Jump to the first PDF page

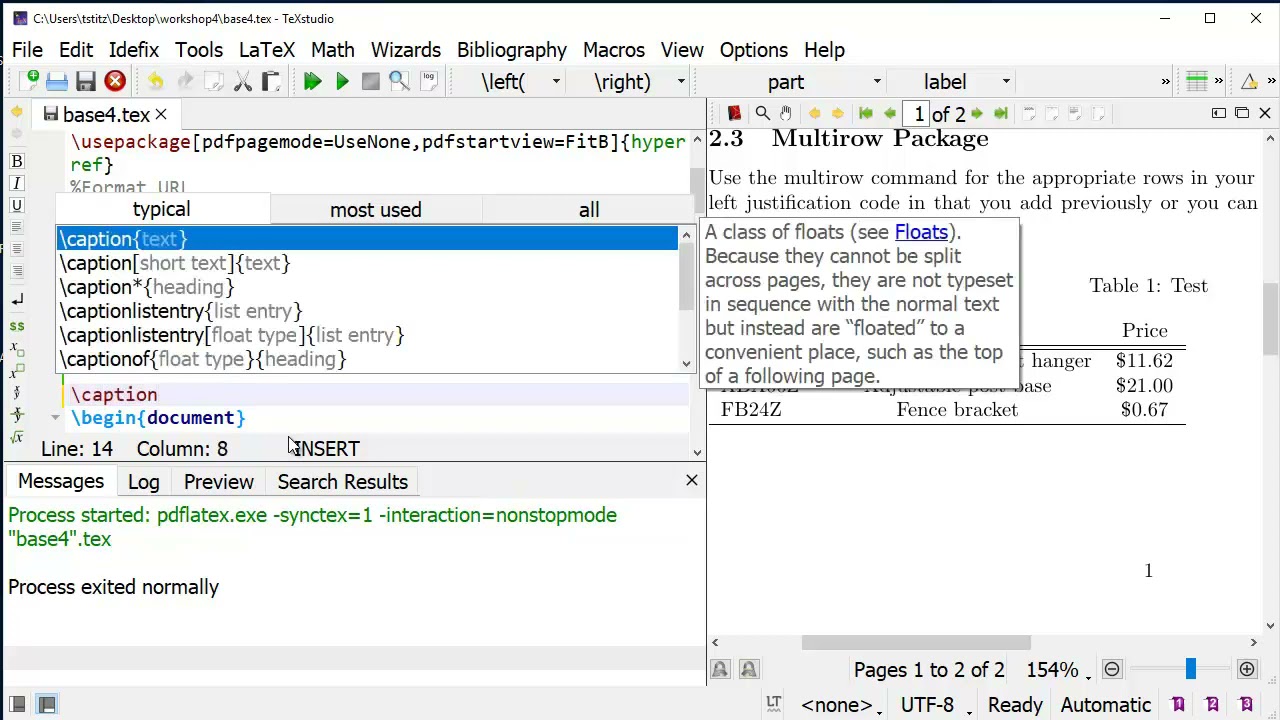[x=866, y=114]
